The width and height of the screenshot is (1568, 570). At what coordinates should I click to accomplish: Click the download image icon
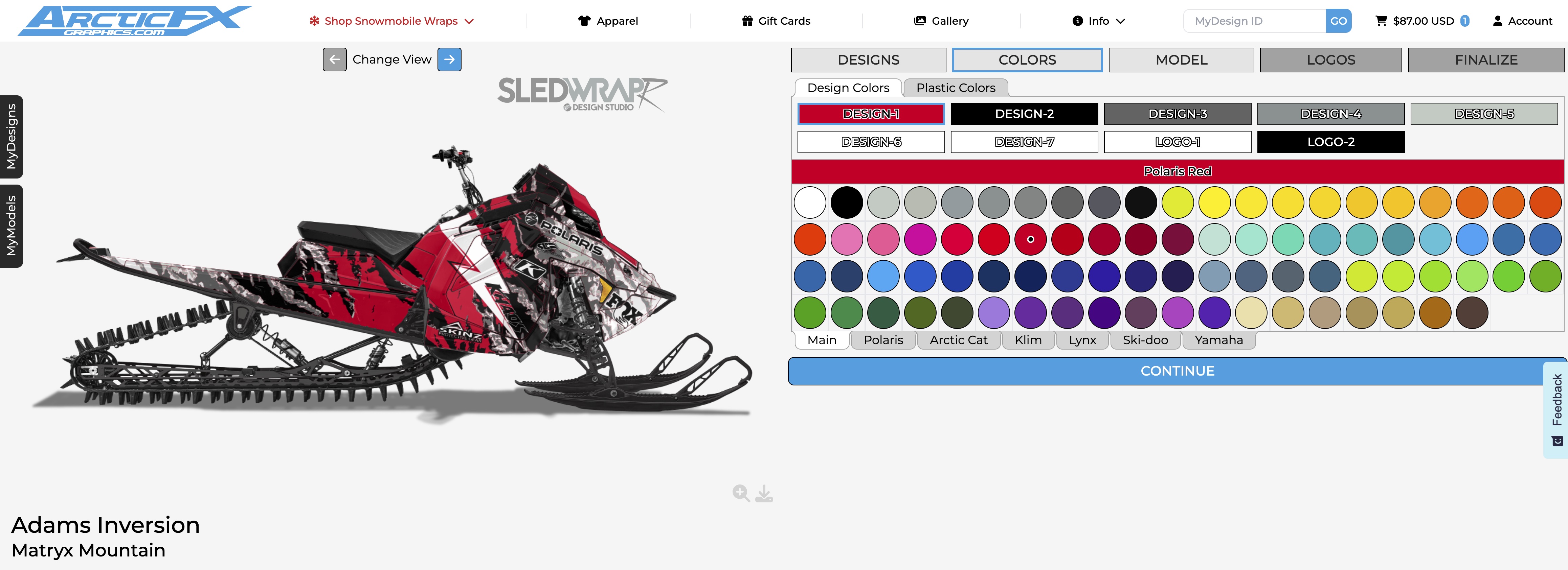[764, 493]
